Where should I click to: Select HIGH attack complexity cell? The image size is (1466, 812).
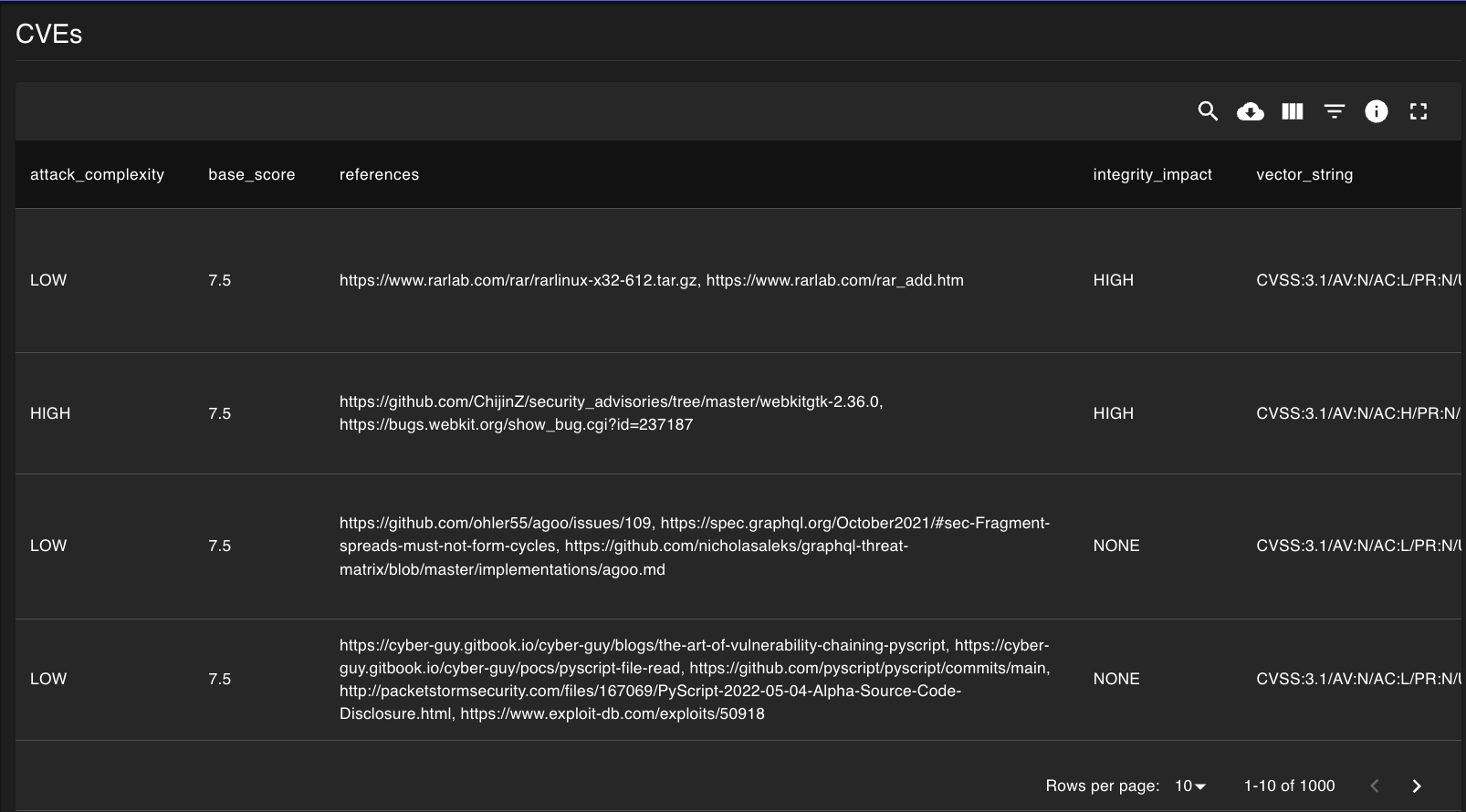tap(50, 413)
